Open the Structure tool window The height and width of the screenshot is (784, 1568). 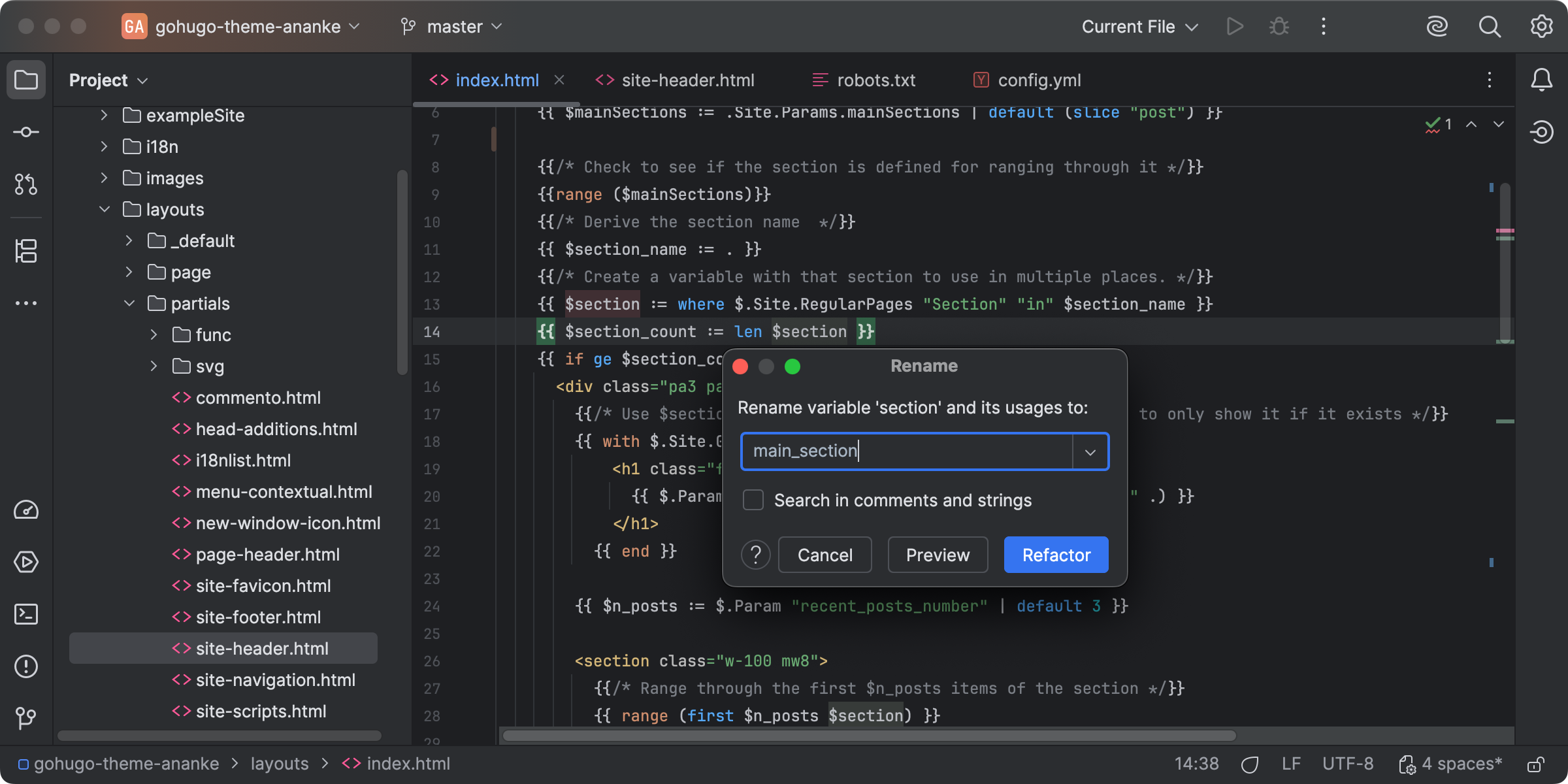coord(26,251)
